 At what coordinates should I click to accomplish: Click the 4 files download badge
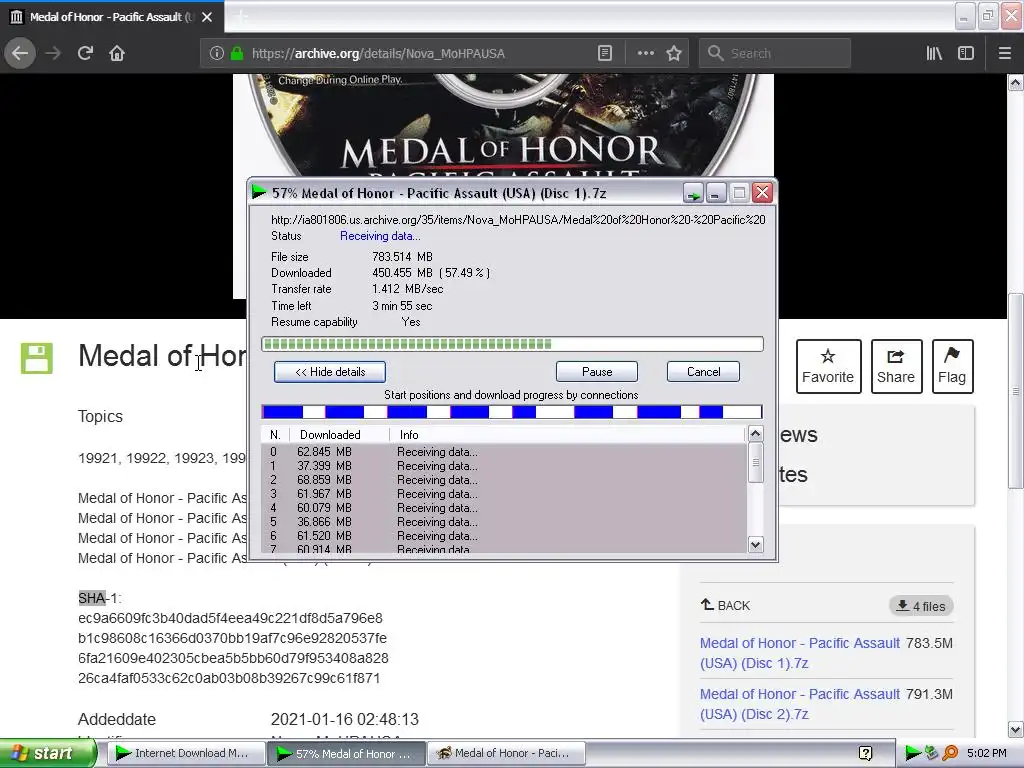921,606
